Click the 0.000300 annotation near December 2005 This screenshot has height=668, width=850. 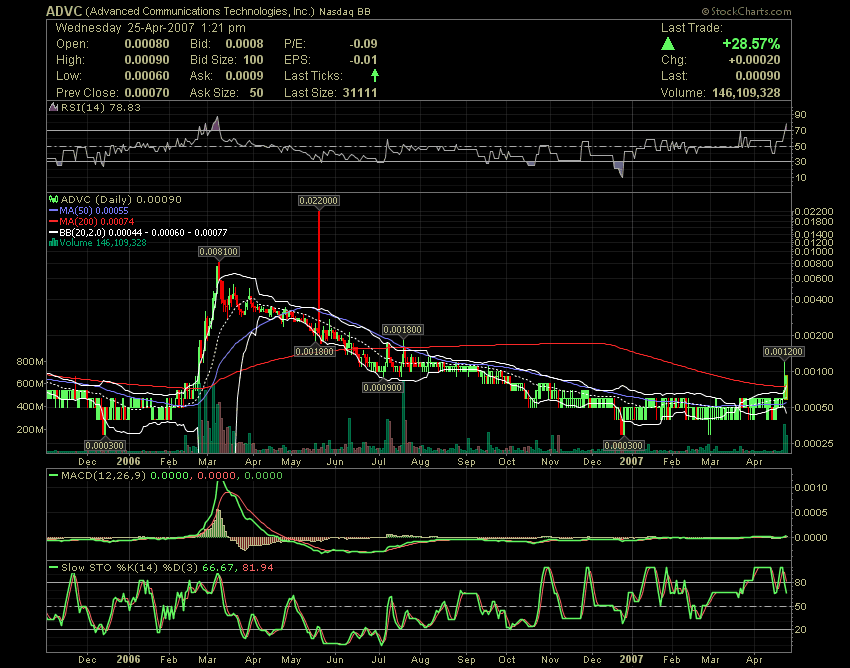pyautogui.click(x=105, y=446)
